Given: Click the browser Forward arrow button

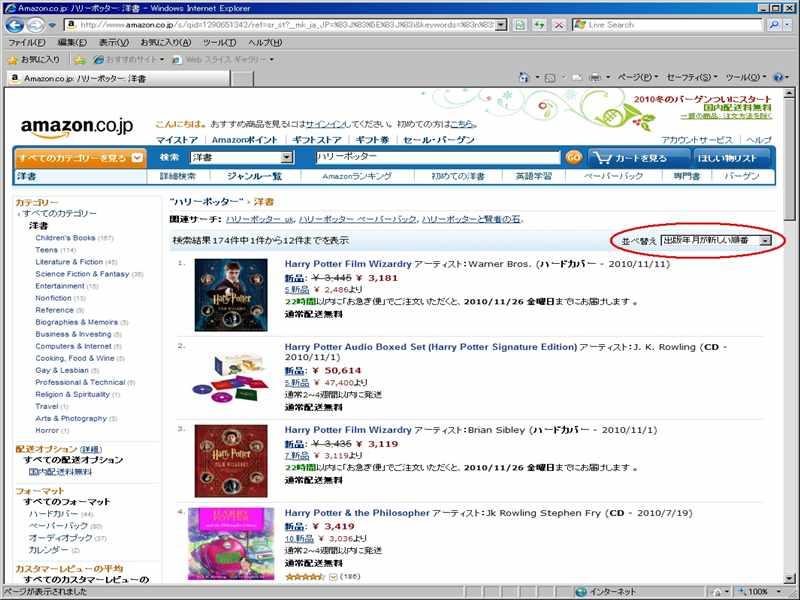Looking at the screenshot, I should 35,24.
